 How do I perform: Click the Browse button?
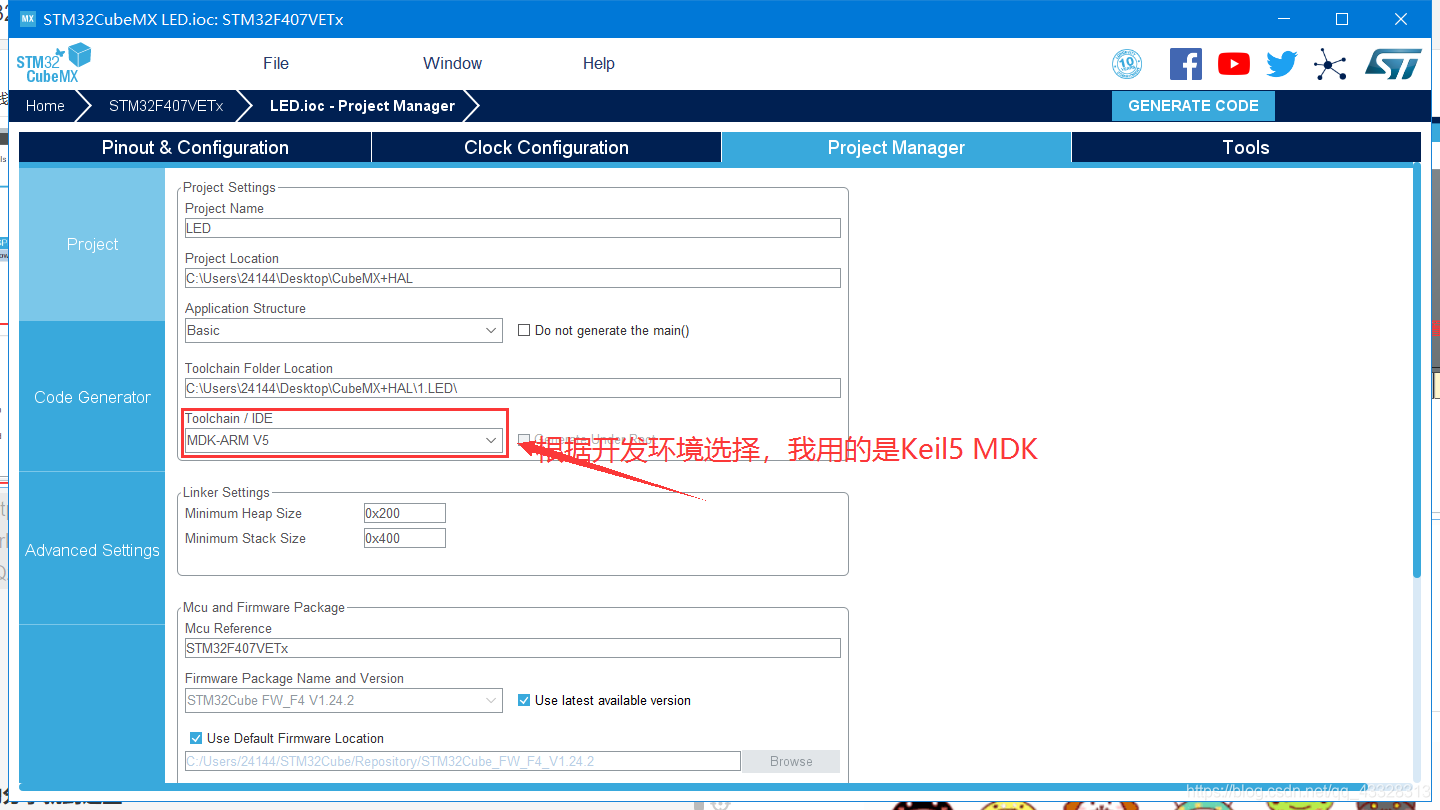click(x=791, y=761)
